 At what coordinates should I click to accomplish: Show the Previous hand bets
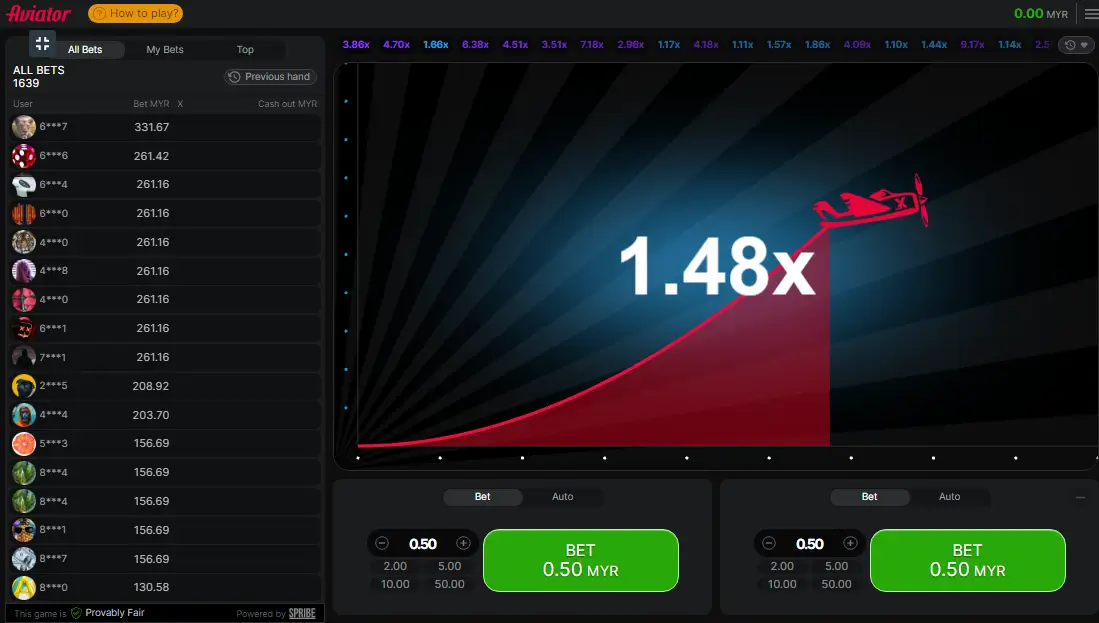(270, 77)
